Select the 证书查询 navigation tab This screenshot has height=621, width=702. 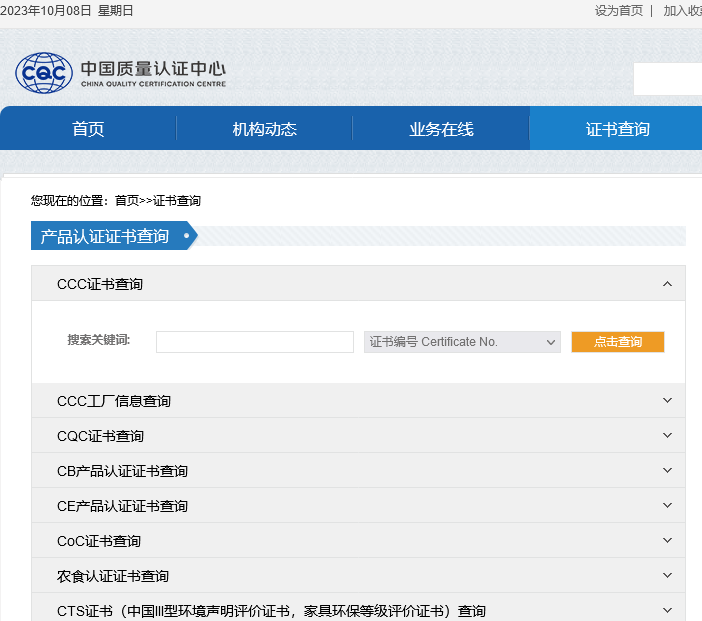coord(616,129)
